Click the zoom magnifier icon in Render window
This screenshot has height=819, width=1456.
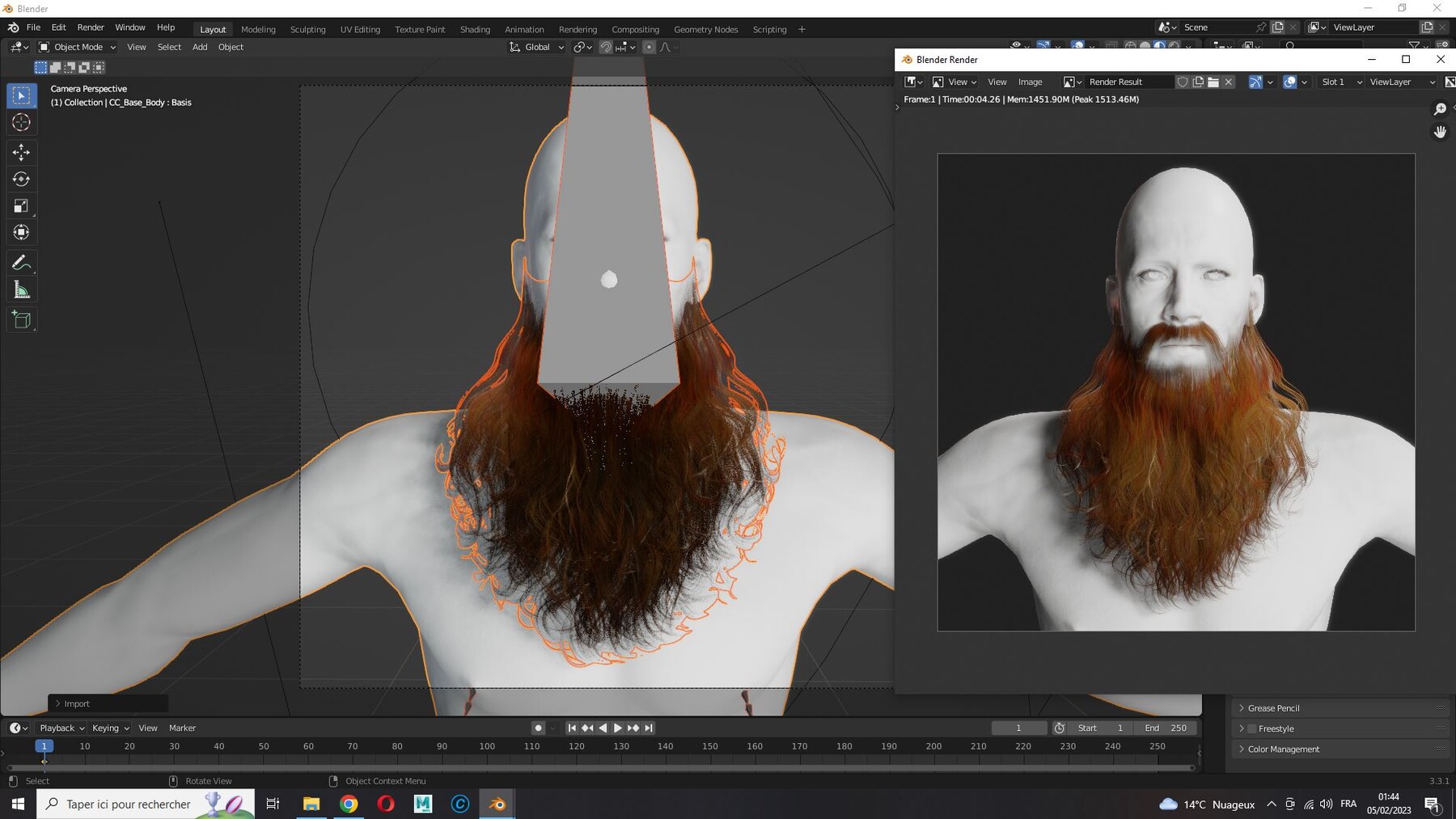[1440, 109]
